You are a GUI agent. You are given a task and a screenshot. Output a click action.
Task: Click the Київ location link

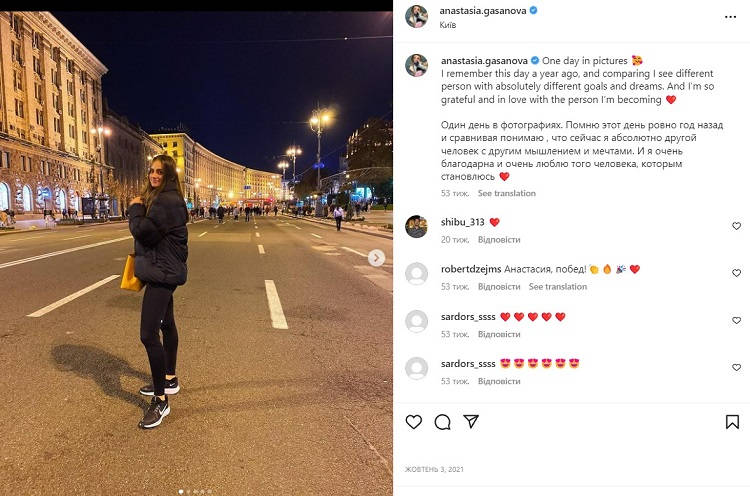click(448, 25)
